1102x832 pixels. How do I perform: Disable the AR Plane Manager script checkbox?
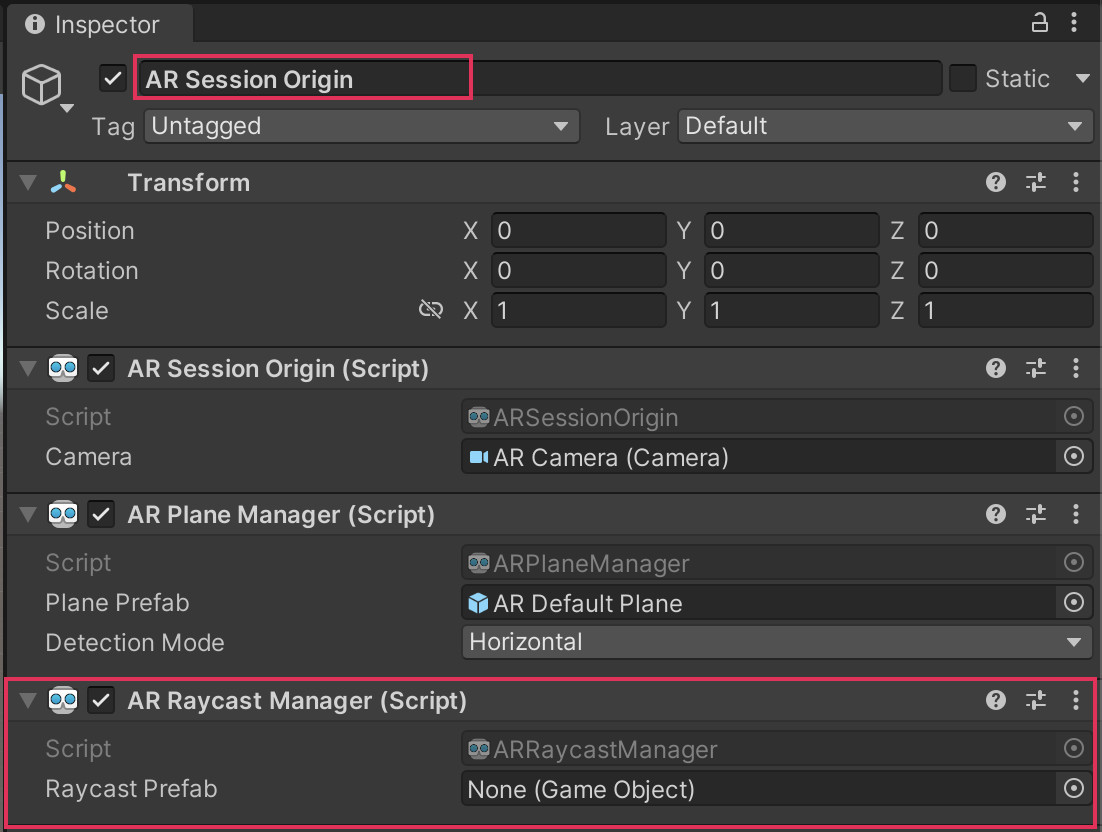[x=101, y=514]
